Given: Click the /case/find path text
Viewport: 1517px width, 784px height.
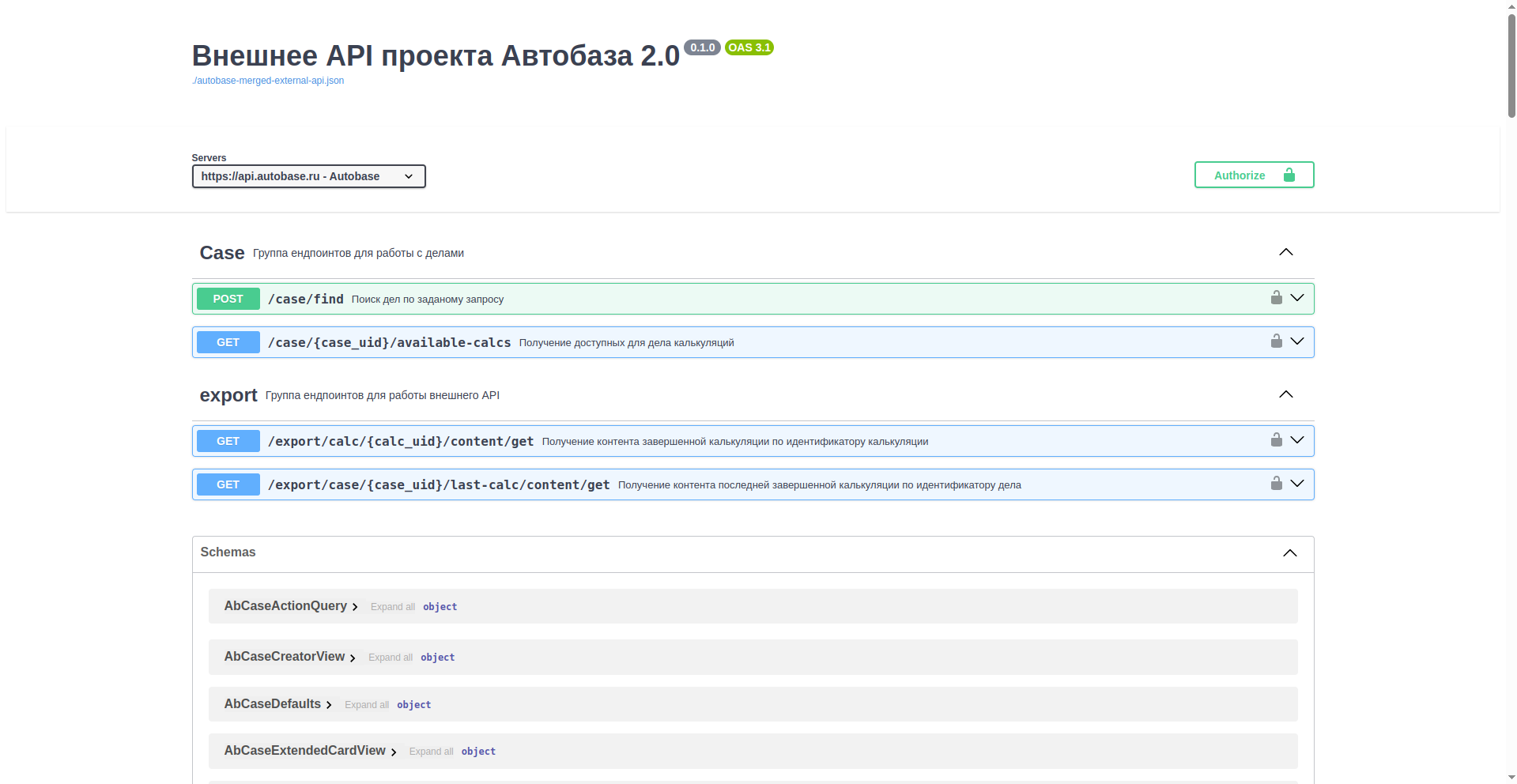Looking at the screenshot, I should tap(306, 299).
